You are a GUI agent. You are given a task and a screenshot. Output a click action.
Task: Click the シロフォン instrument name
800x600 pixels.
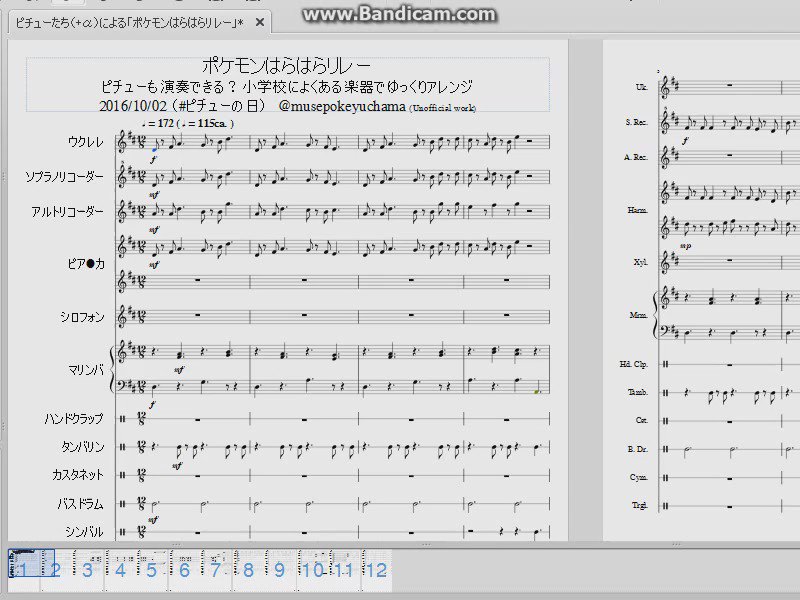click(82, 317)
